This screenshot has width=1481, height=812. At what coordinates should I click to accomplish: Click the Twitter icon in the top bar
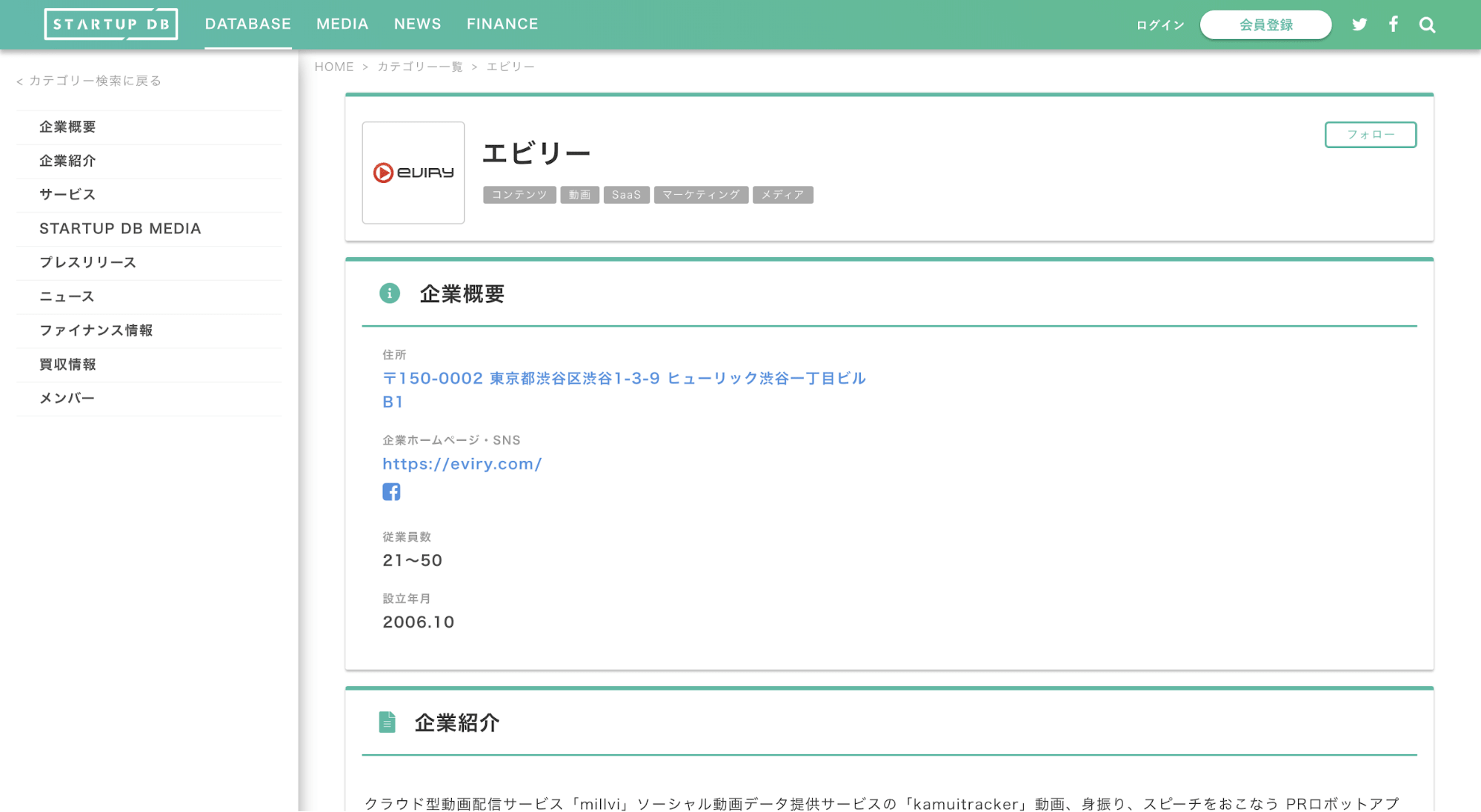[1359, 24]
